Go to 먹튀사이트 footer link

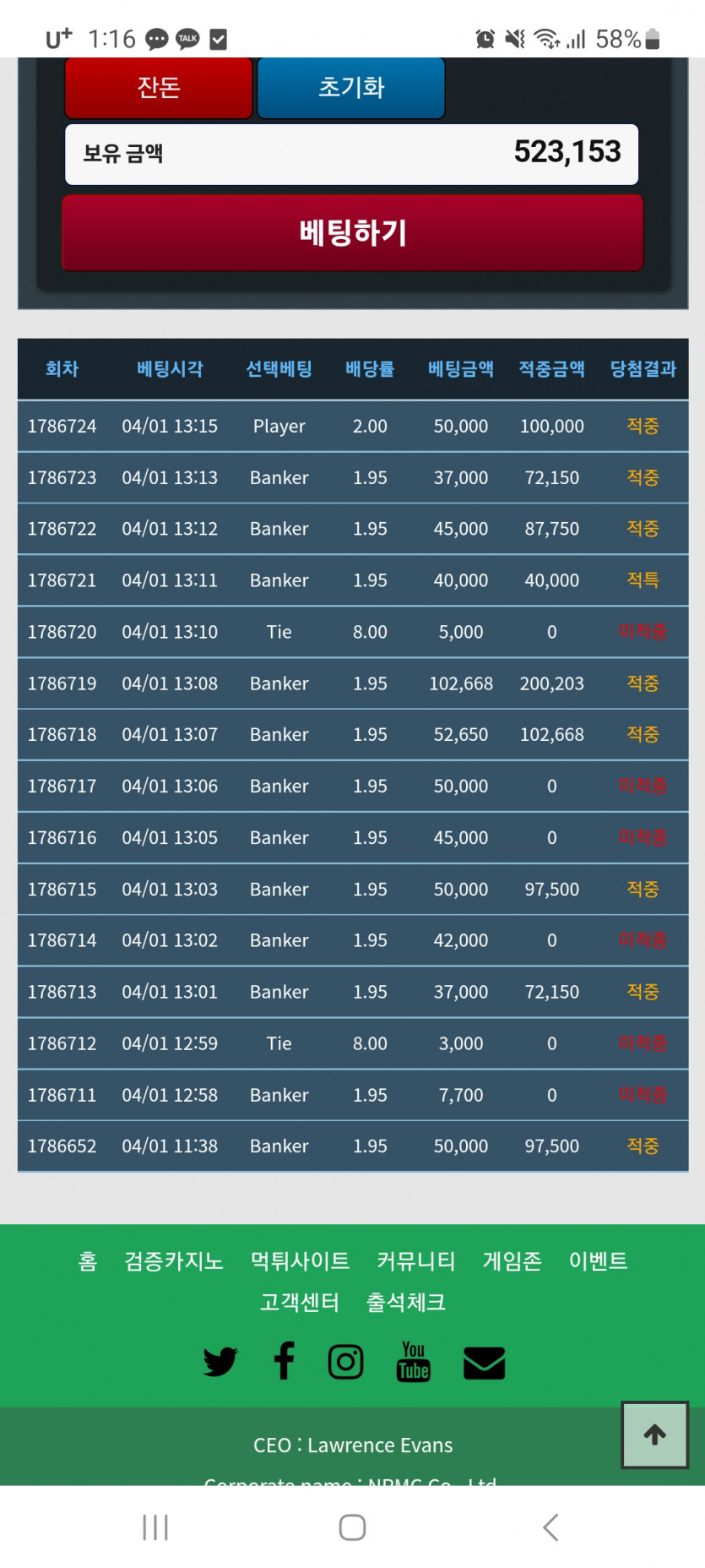[301, 1261]
